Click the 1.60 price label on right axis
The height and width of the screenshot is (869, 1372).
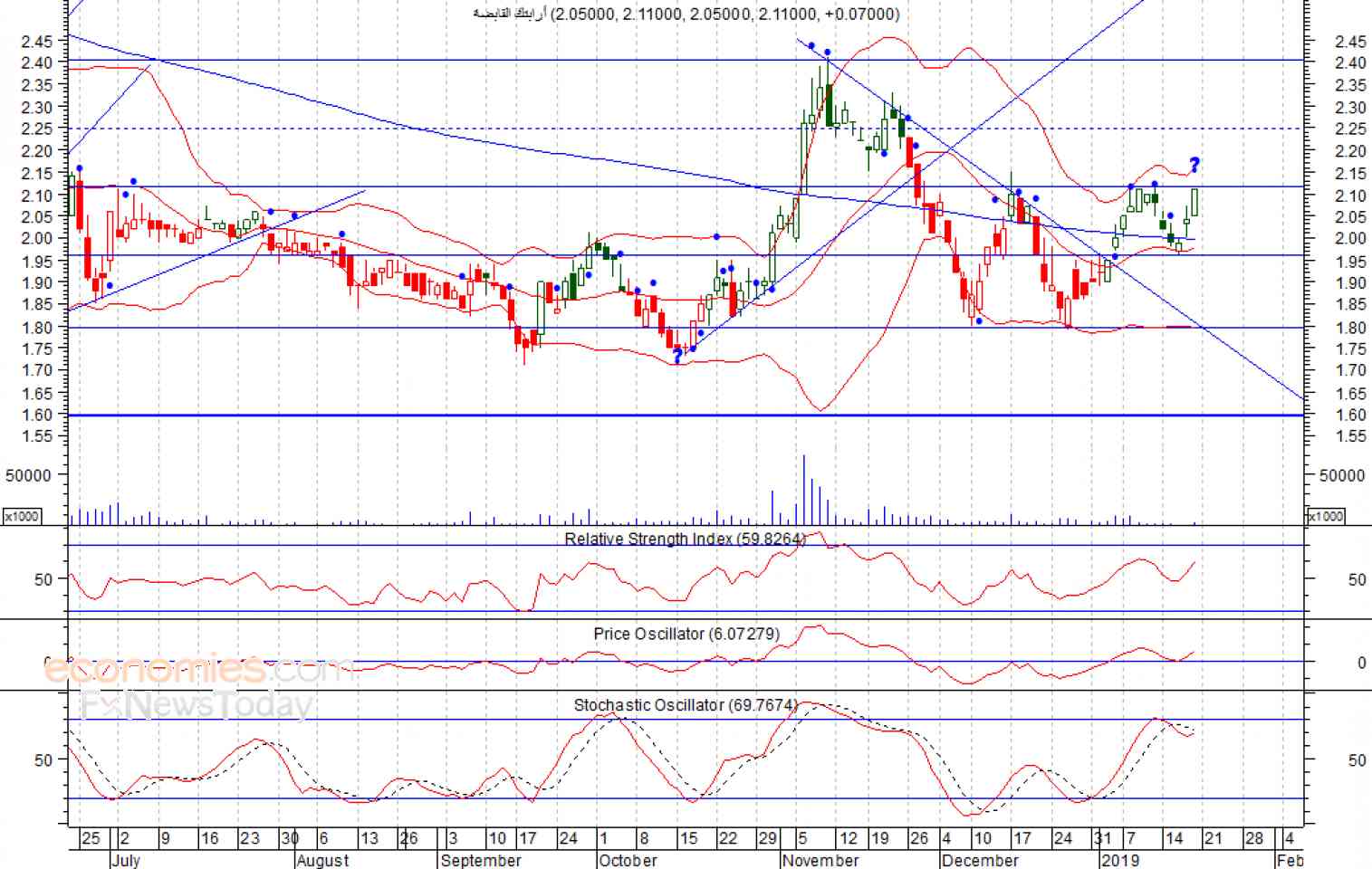(1350, 415)
